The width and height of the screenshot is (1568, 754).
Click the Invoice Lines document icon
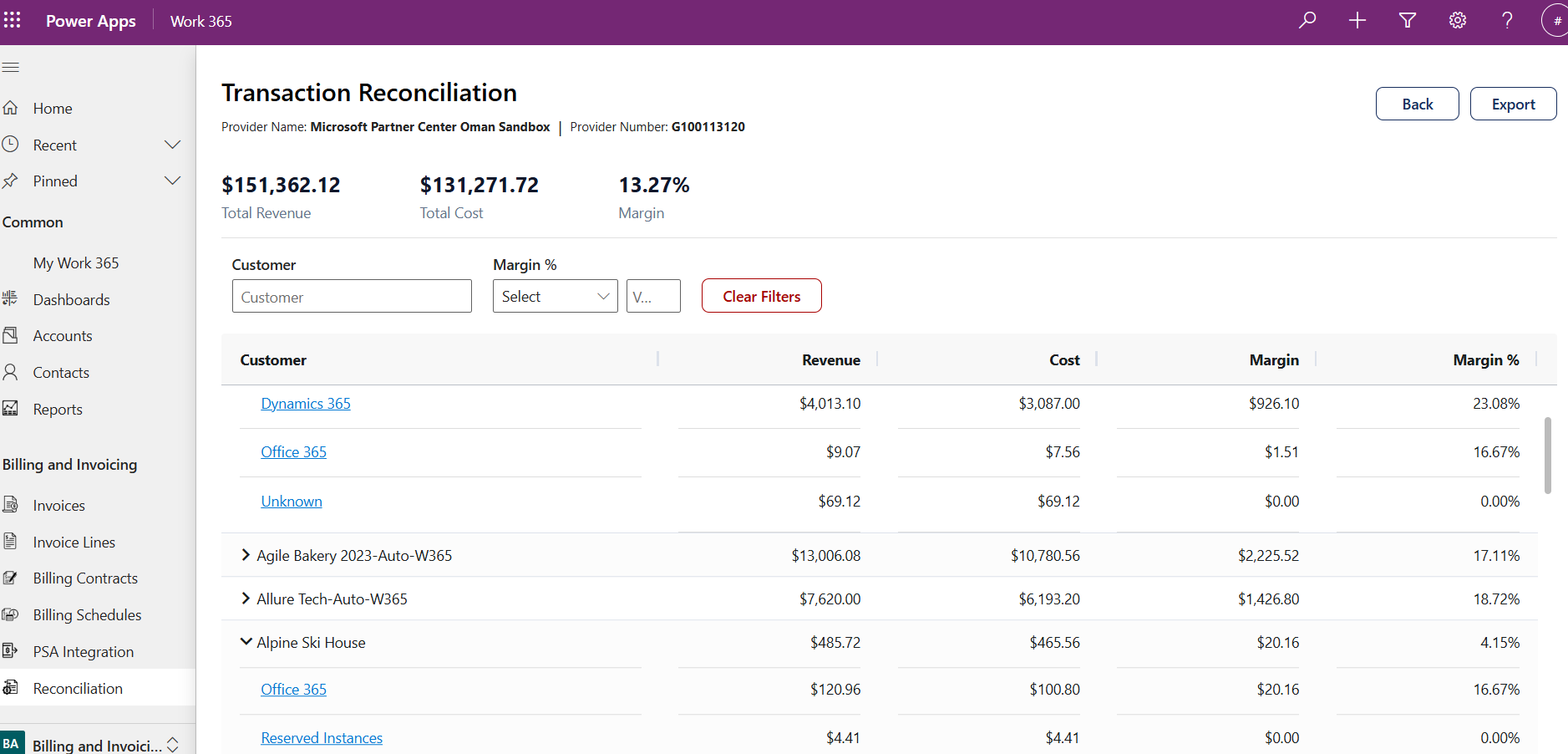pyautogui.click(x=11, y=542)
